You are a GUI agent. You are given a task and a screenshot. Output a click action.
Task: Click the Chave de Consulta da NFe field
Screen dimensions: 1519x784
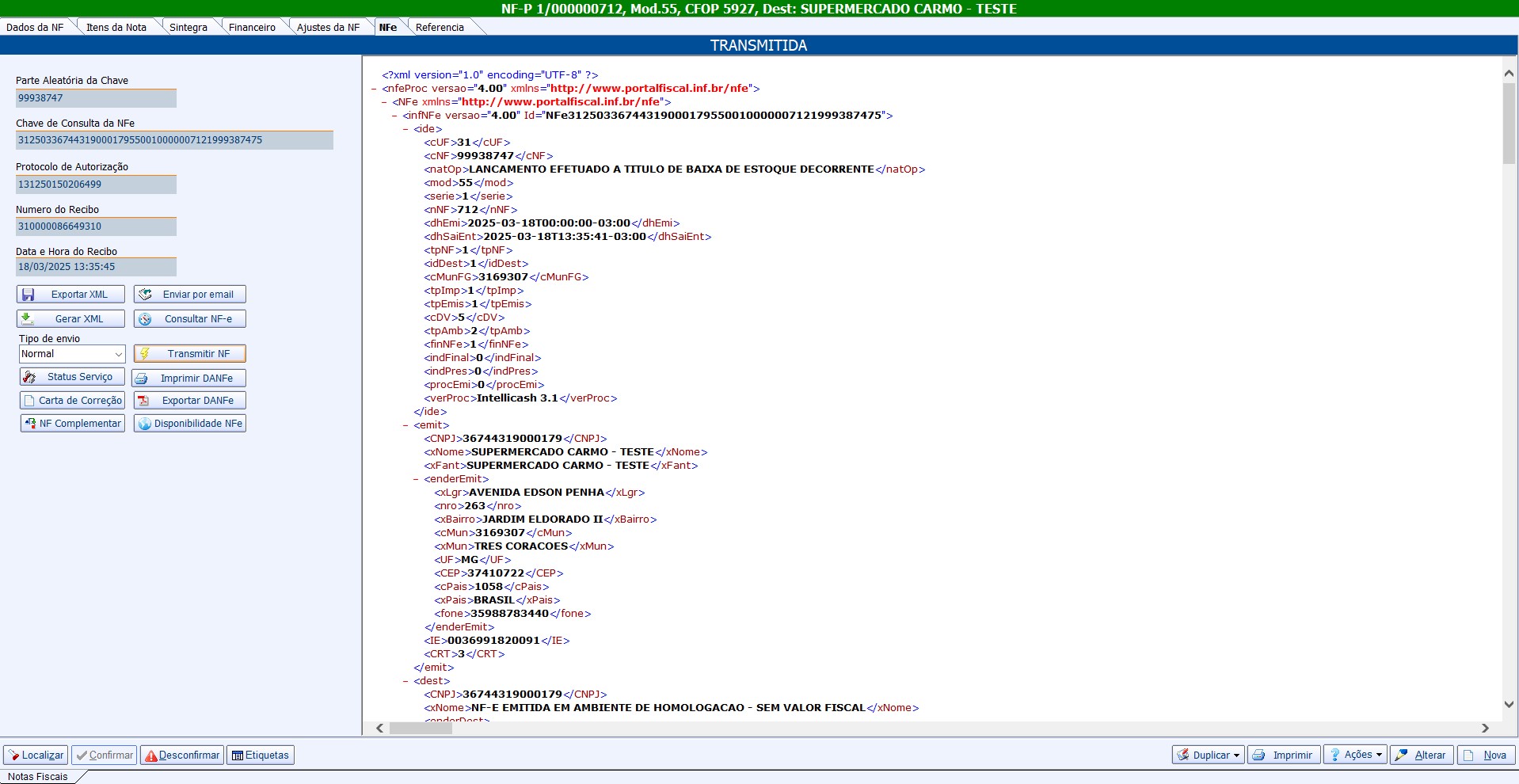point(174,140)
